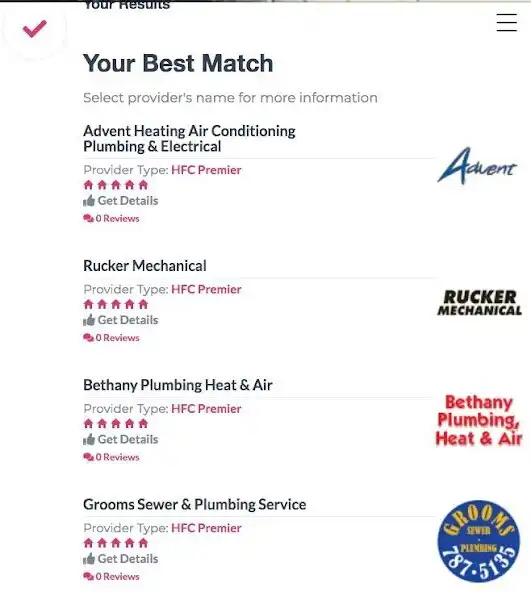Get Details for Rucker Mechanical
This screenshot has height=592, width=531.
tap(120, 320)
